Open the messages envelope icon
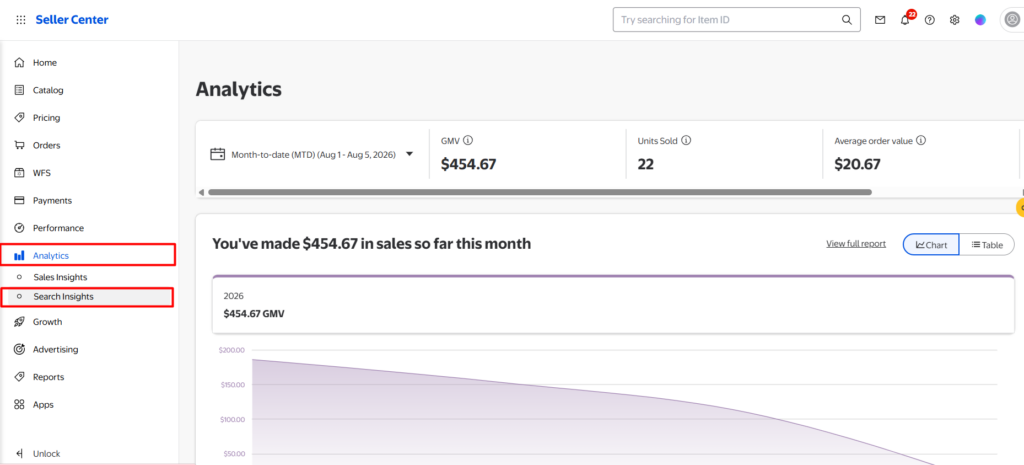 880,20
